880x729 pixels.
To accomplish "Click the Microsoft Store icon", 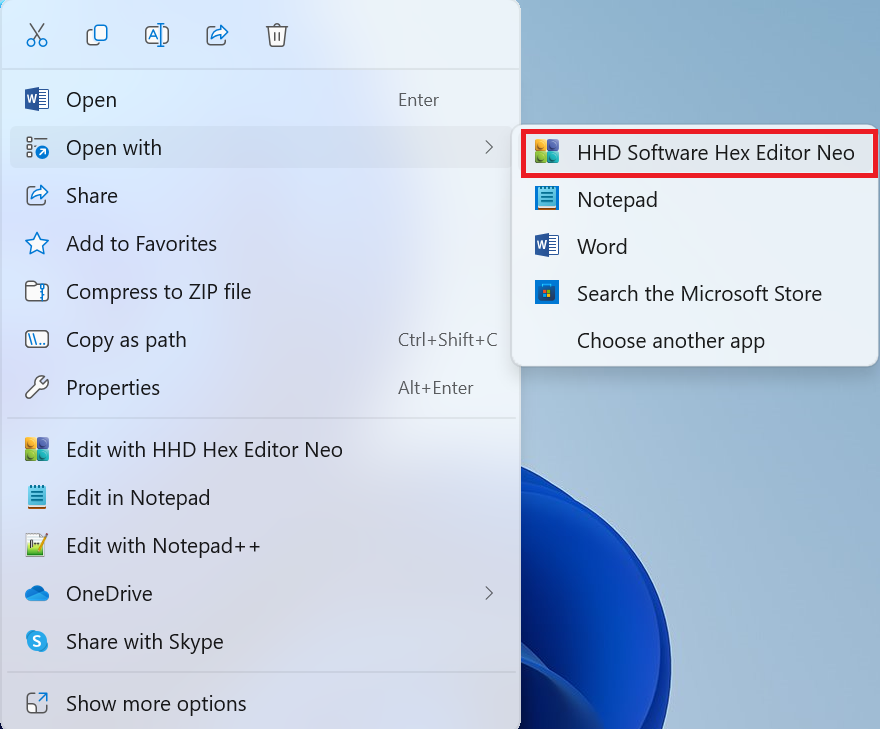I will pos(547,292).
